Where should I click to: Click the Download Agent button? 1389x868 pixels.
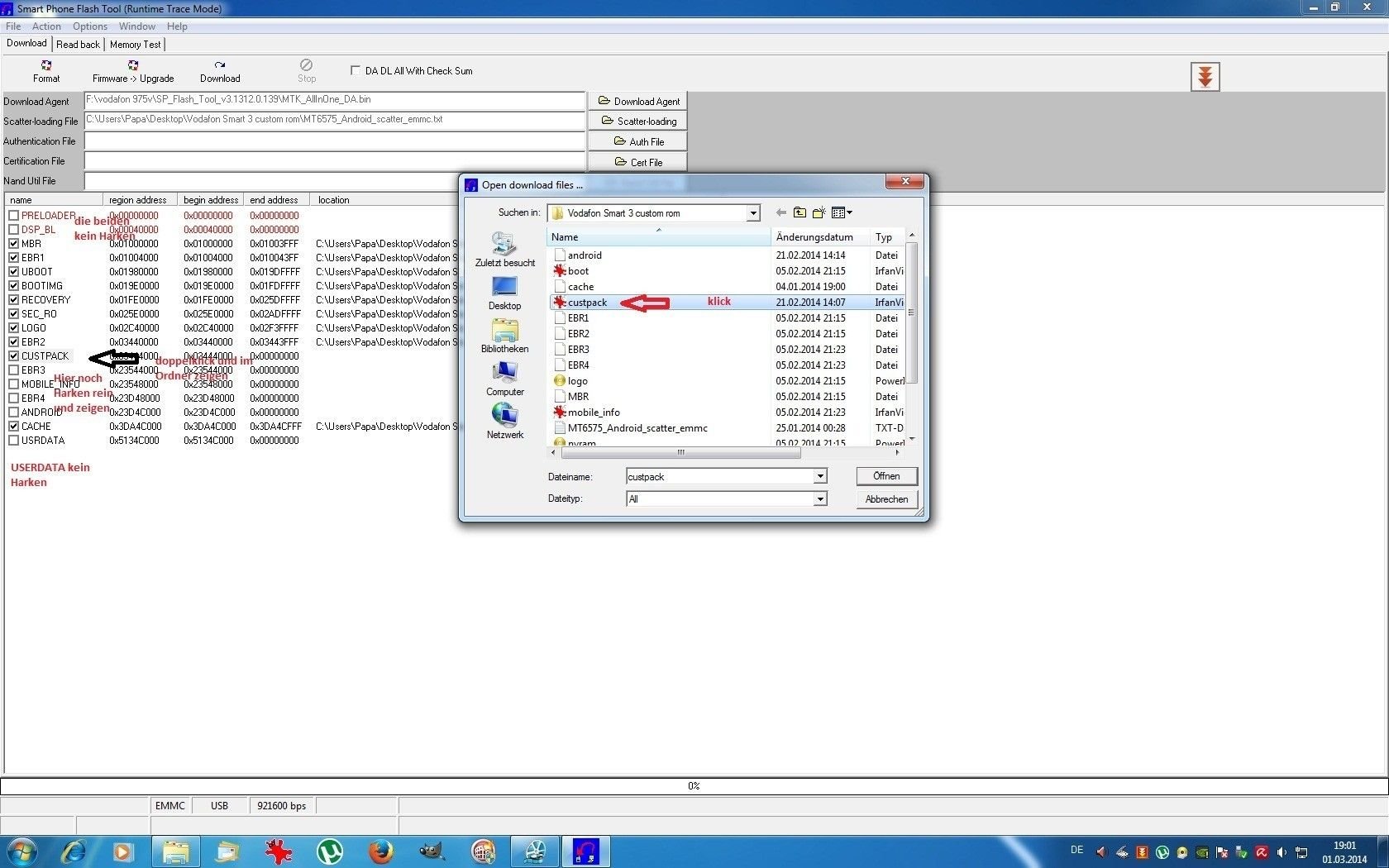point(637,101)
